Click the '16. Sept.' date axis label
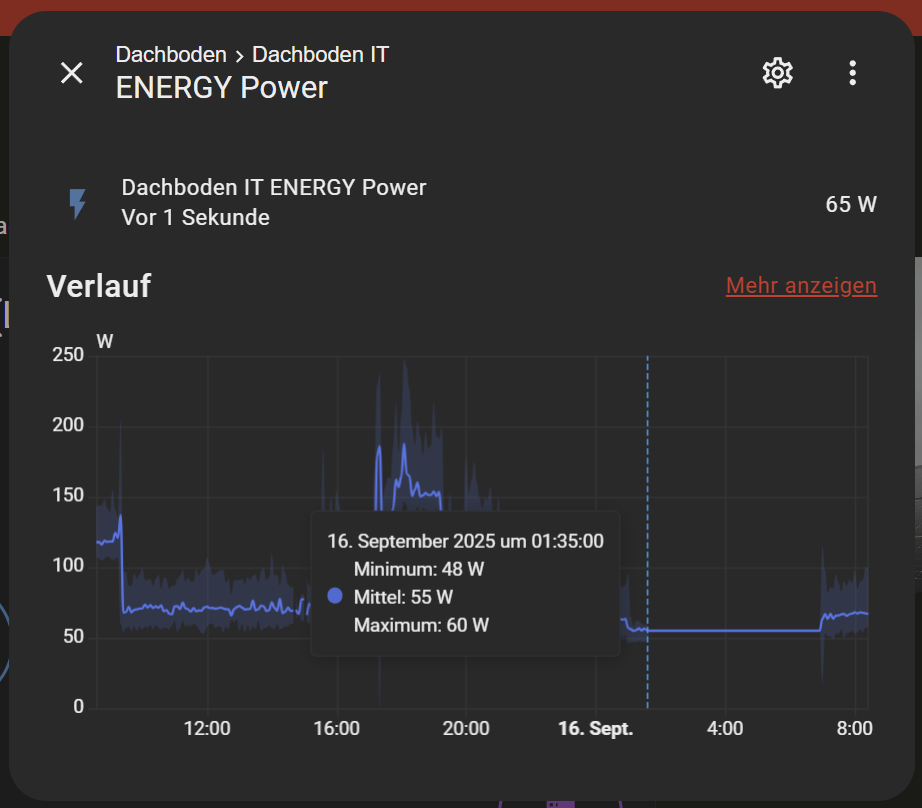The width and height of the screenshot is (922, 808). [x=595, y=729]
